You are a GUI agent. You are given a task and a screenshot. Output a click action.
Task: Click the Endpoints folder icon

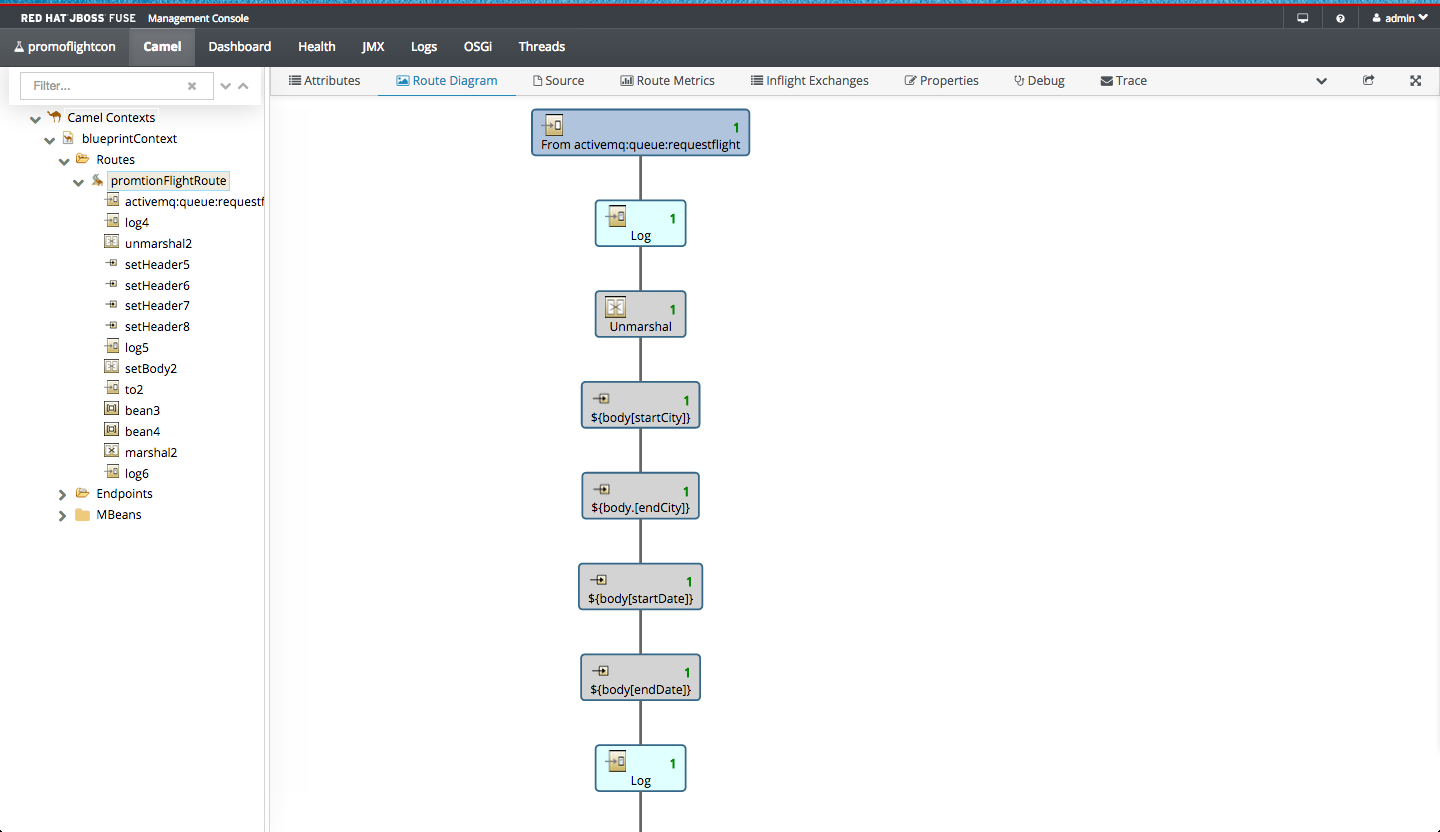tap(83, 493)
